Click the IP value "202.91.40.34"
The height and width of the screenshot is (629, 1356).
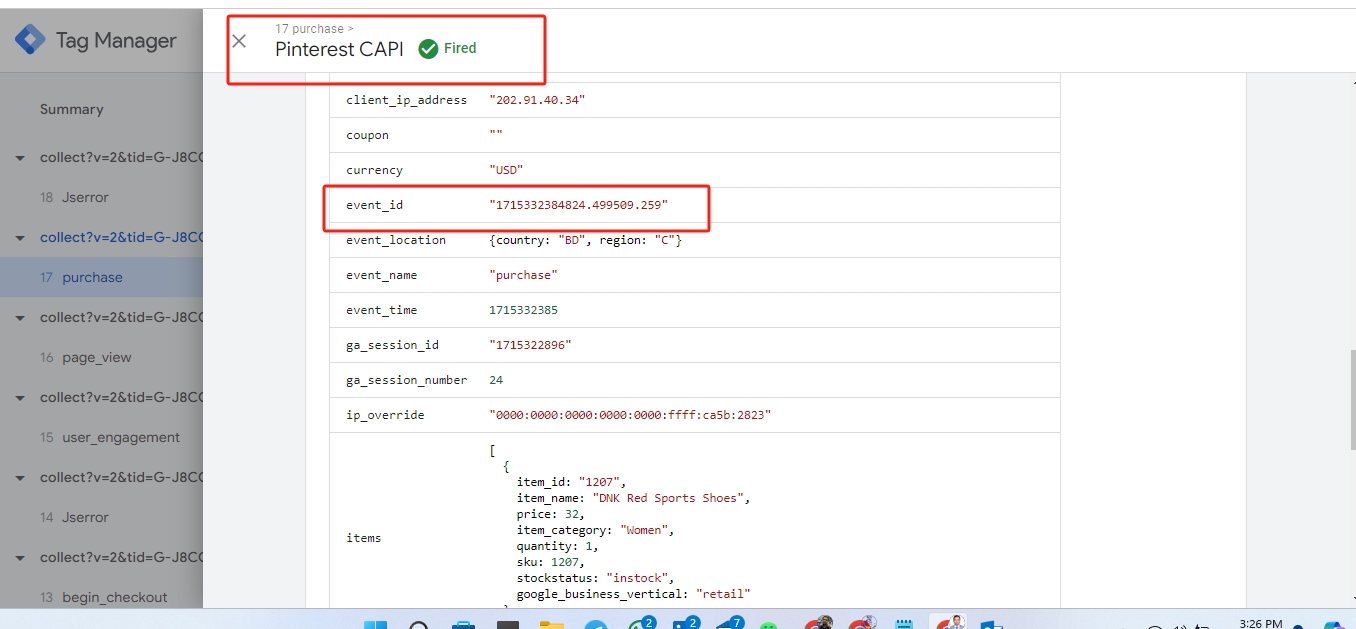coord(537,100)
